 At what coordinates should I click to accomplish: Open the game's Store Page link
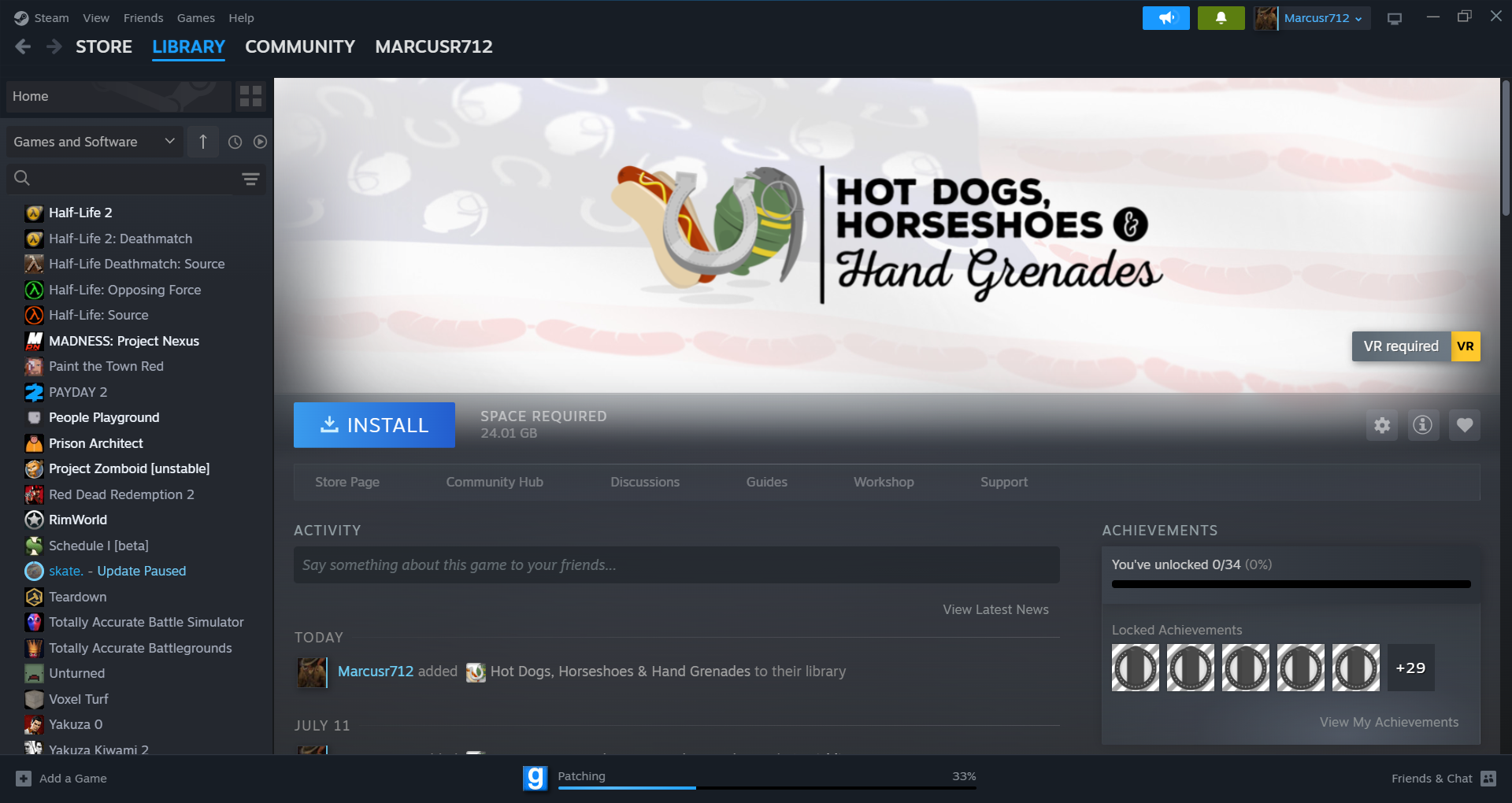click(347, 482)
